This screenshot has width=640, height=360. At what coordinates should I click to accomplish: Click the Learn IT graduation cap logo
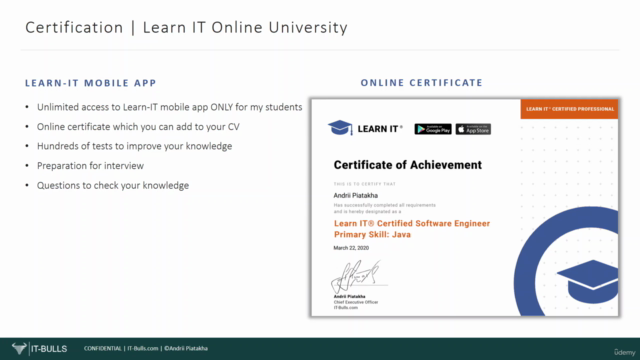click(x=340, y=128)
